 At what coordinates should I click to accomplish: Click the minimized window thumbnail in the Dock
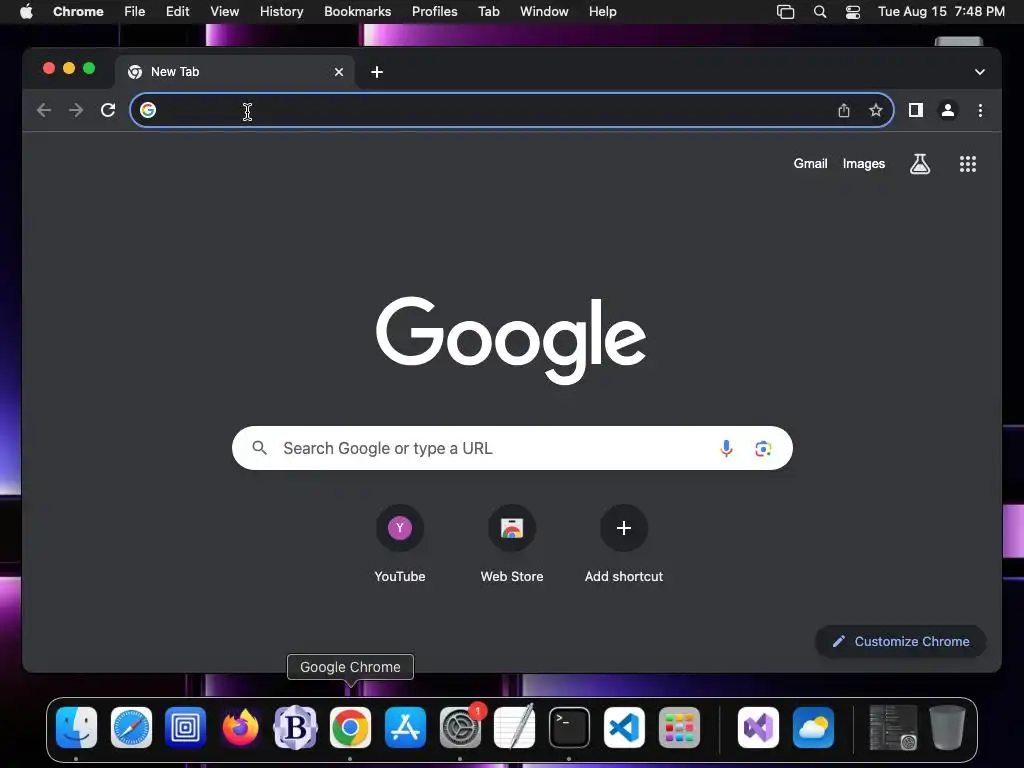pos(893,728)
